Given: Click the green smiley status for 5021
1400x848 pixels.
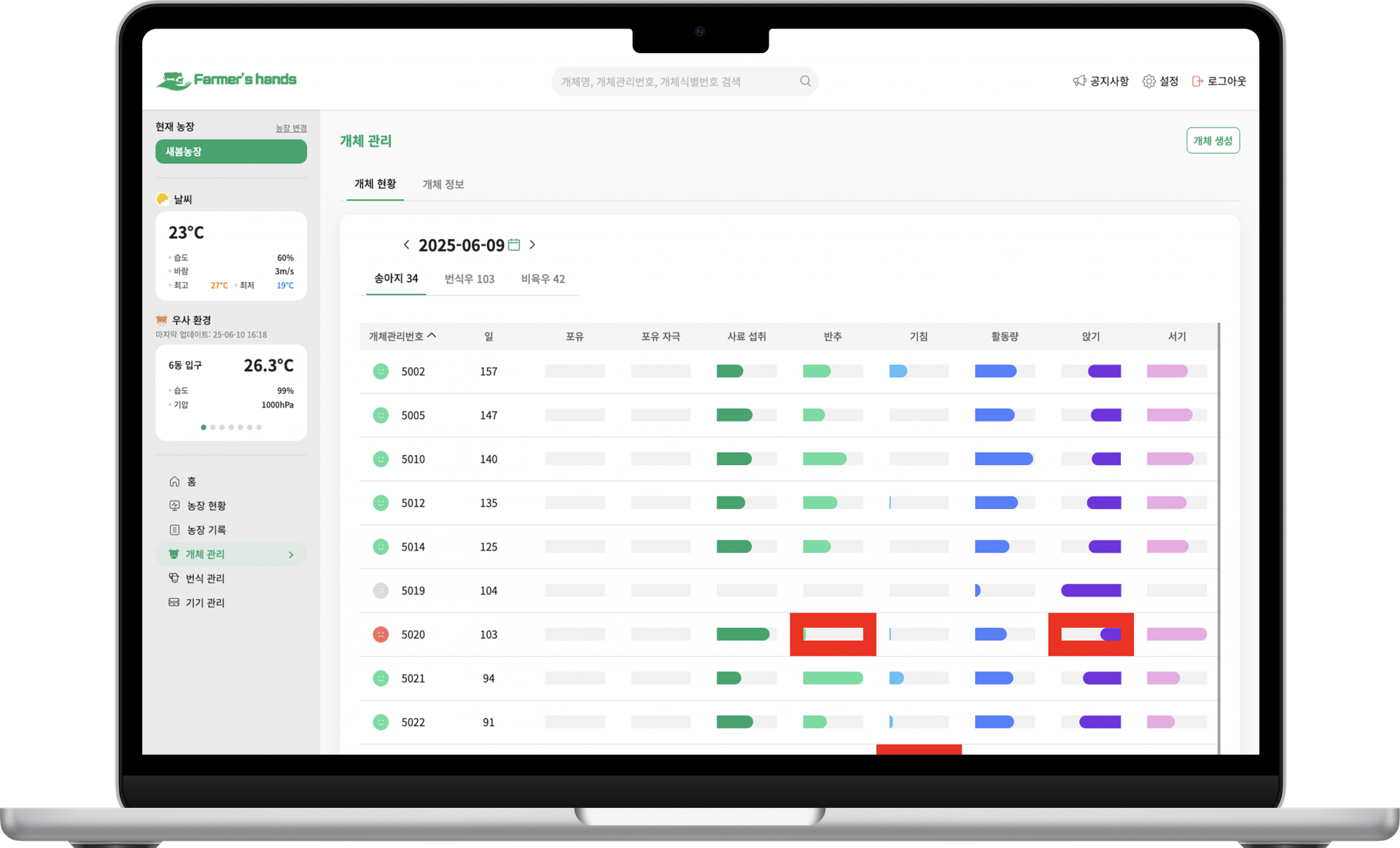Looking at the screenshot, I should 381,678.
